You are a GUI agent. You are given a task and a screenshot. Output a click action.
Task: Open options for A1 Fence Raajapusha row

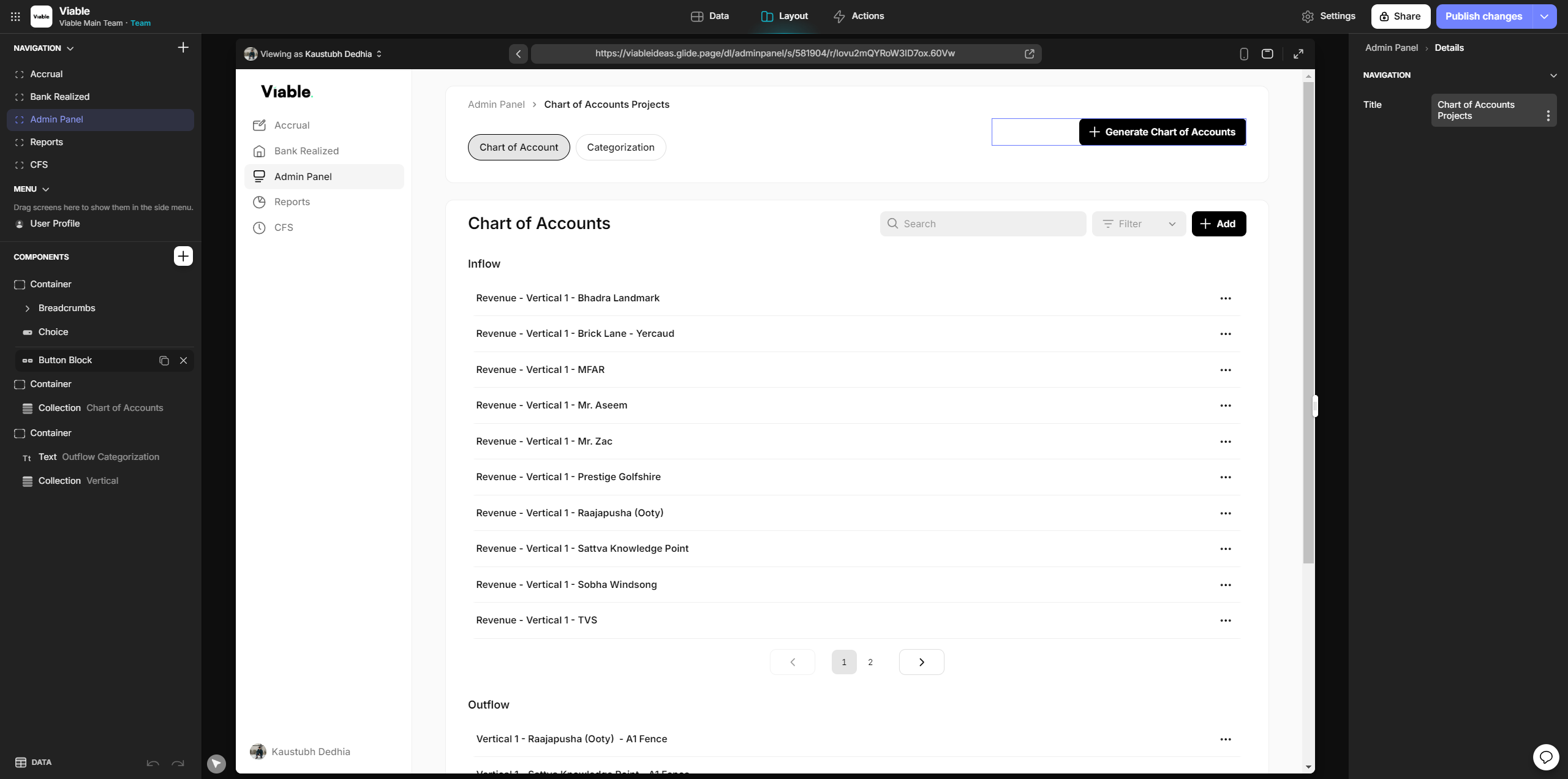click(x=1226, y=740)
